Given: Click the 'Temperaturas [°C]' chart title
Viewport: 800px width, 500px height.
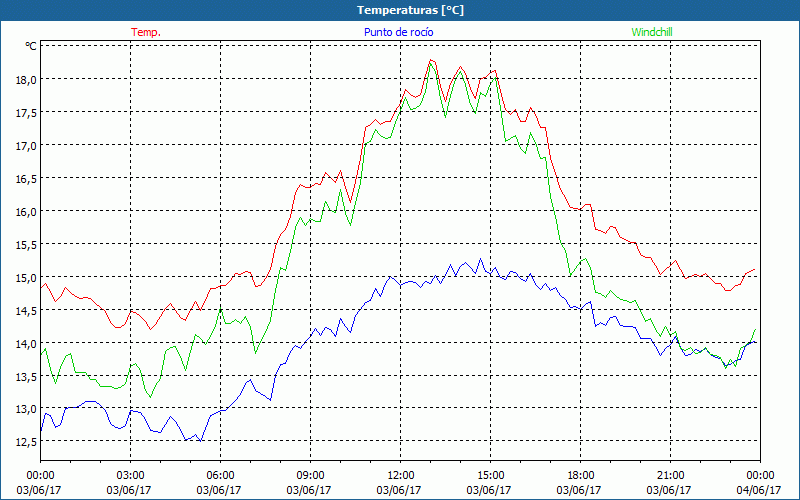Looking at the screenshot, I should (x=410, y=10).
